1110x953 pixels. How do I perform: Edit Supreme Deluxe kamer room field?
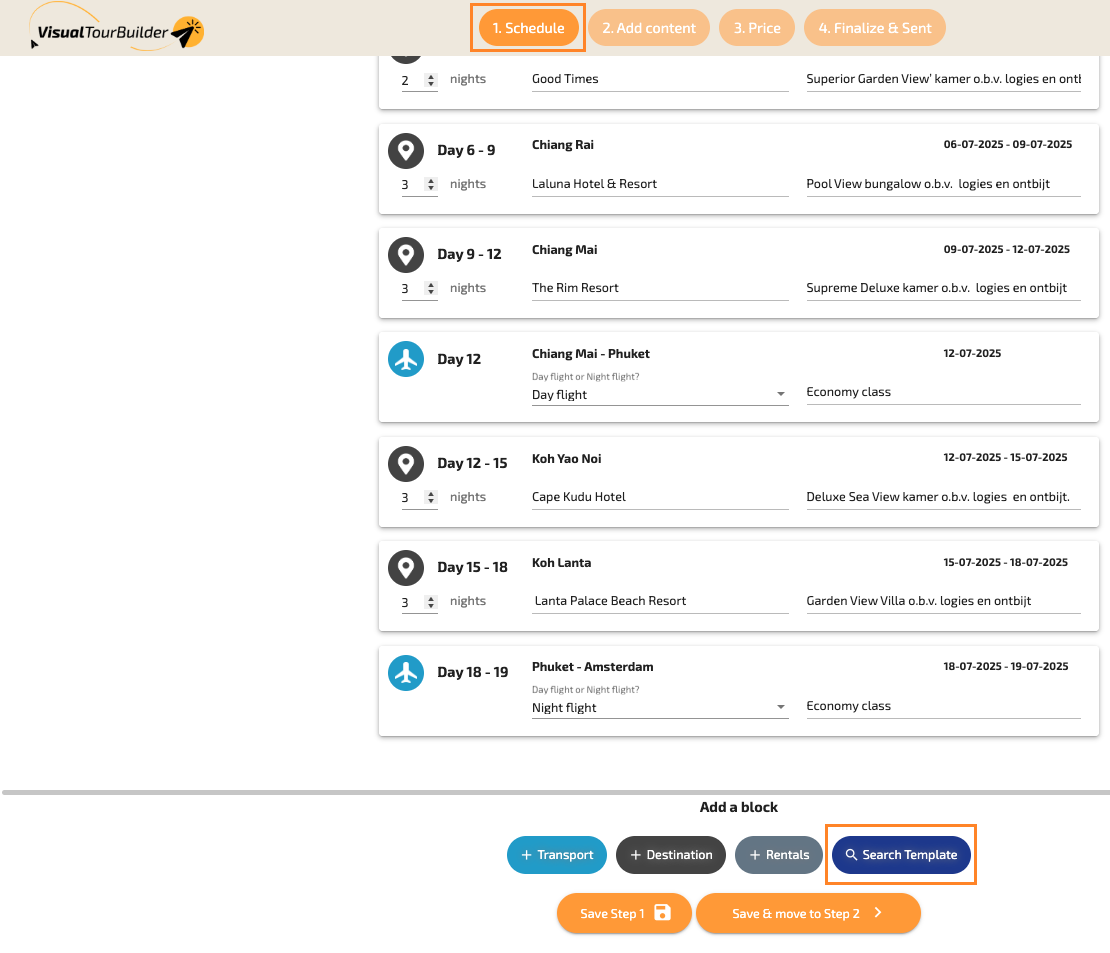[x=943, y=288]
